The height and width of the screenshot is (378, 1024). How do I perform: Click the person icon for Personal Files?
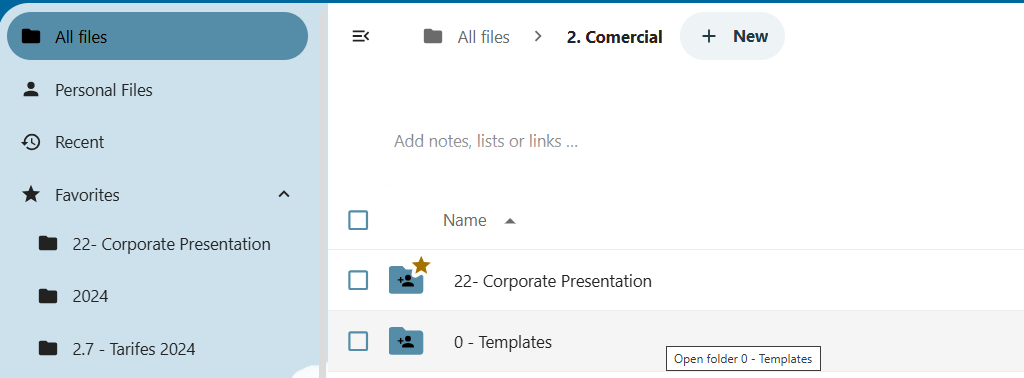click(31, 89)
